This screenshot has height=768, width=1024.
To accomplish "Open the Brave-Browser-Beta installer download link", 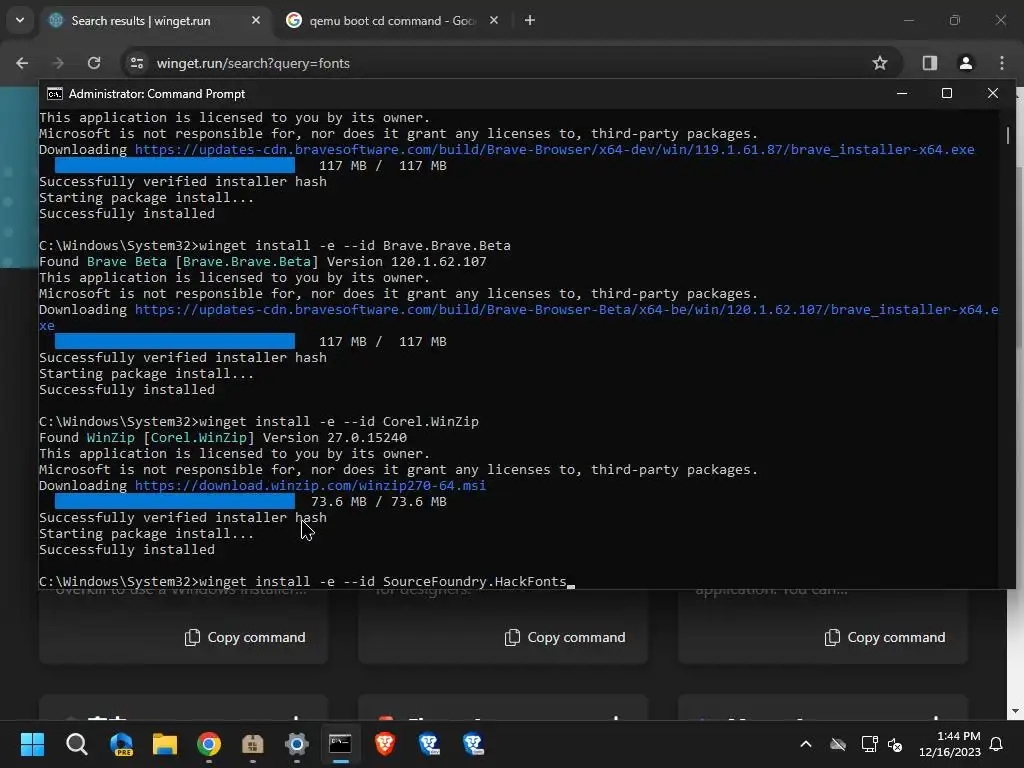I will (566, 310).
